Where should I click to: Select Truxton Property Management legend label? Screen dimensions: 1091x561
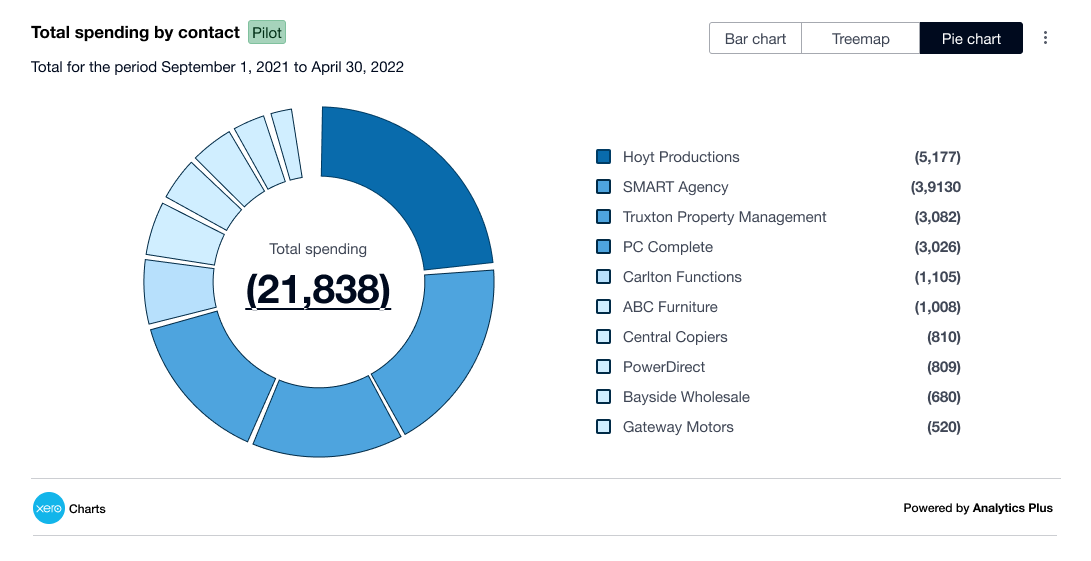tap(724, 217)
